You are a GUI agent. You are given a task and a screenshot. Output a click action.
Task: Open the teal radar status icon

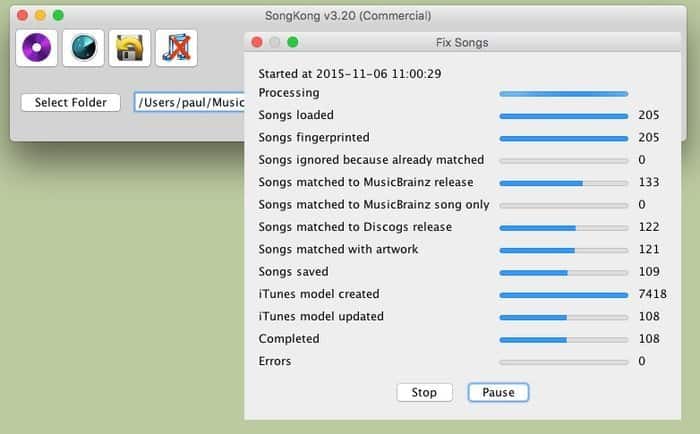83,48
